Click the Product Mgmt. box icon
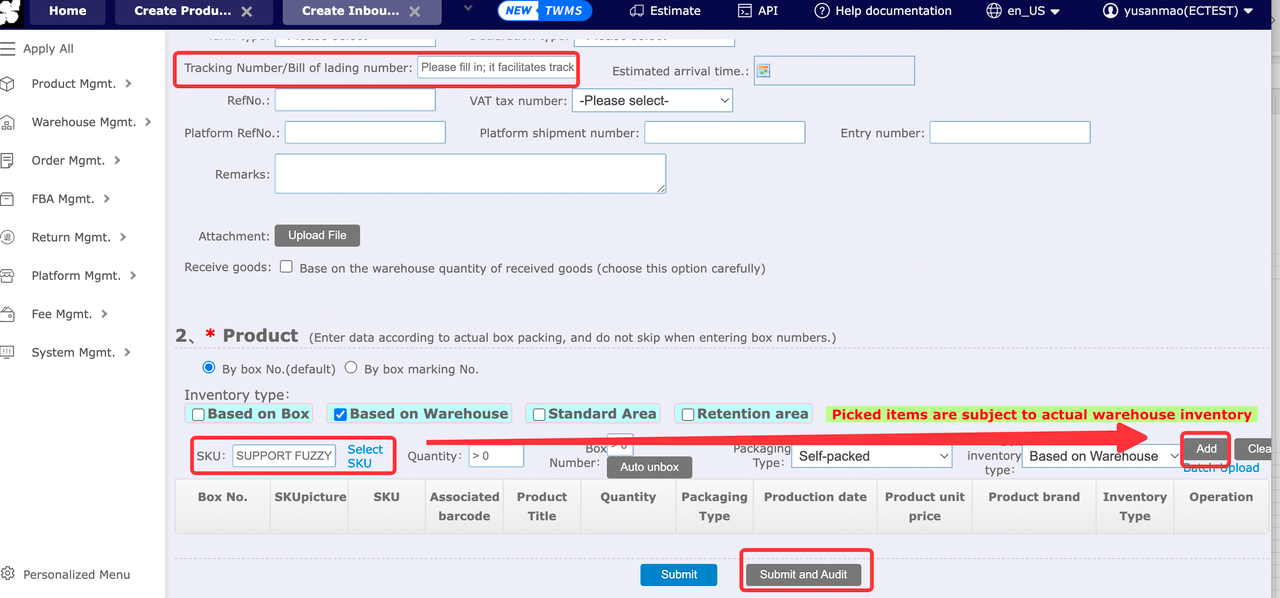This screenshot has width=1280, height=598. tap(8, 84)
